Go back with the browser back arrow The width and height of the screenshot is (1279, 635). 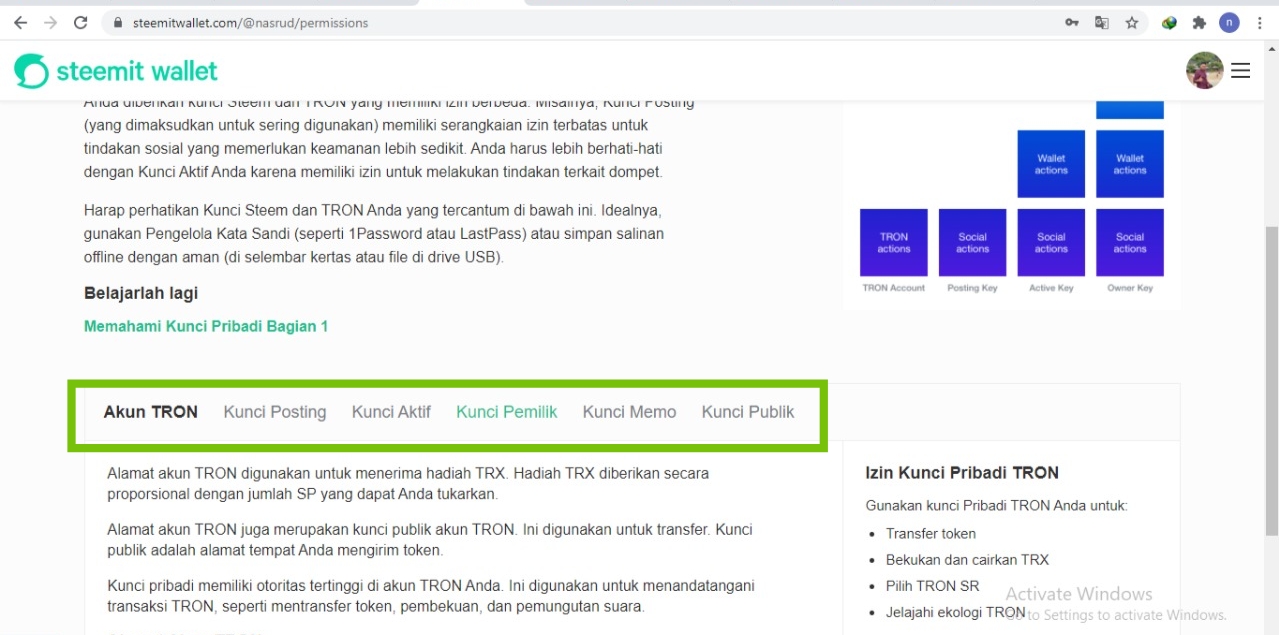(x=20, y=22)
